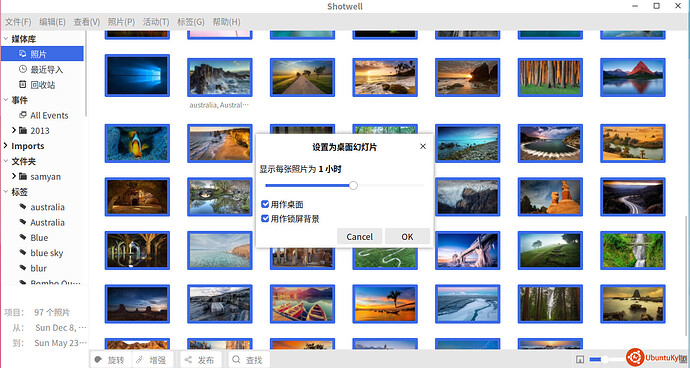Click the 旋转 toolbar button label
Viewport: 690px width, 368px height.
click(x=116, y=360)
